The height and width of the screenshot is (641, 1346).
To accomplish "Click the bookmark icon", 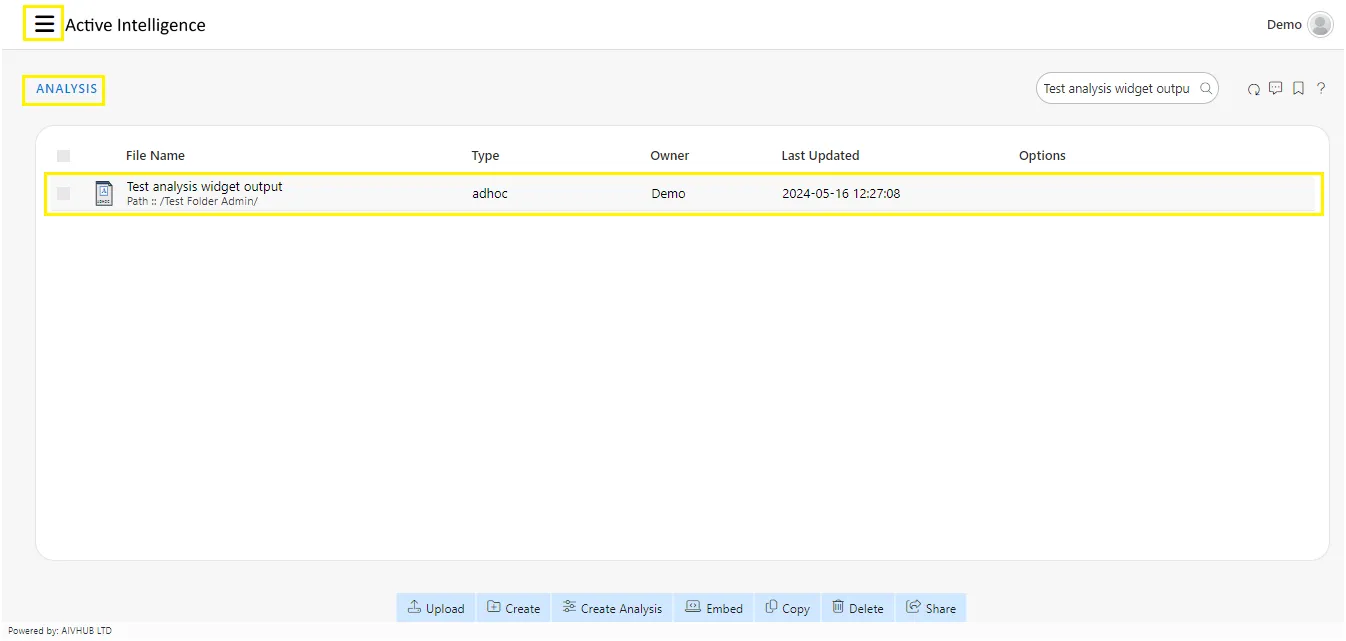I will 1298,88.
